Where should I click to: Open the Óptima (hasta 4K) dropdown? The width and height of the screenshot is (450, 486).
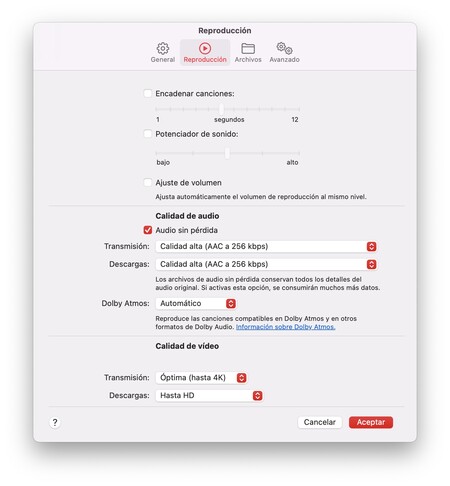pyautogui.click(x=201, y=378)
